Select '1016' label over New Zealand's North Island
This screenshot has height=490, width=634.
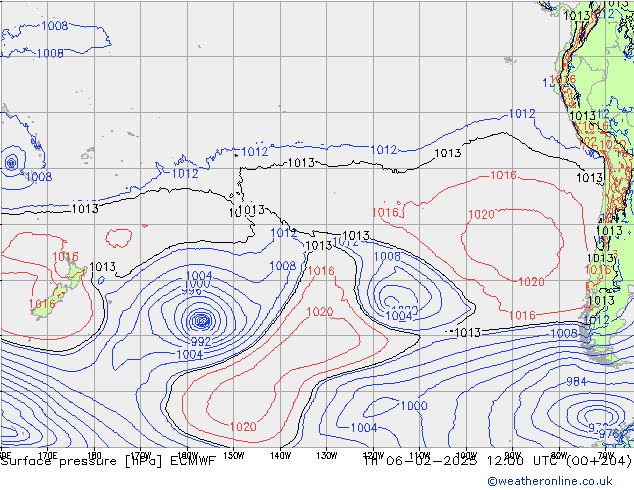click(66, 257)
